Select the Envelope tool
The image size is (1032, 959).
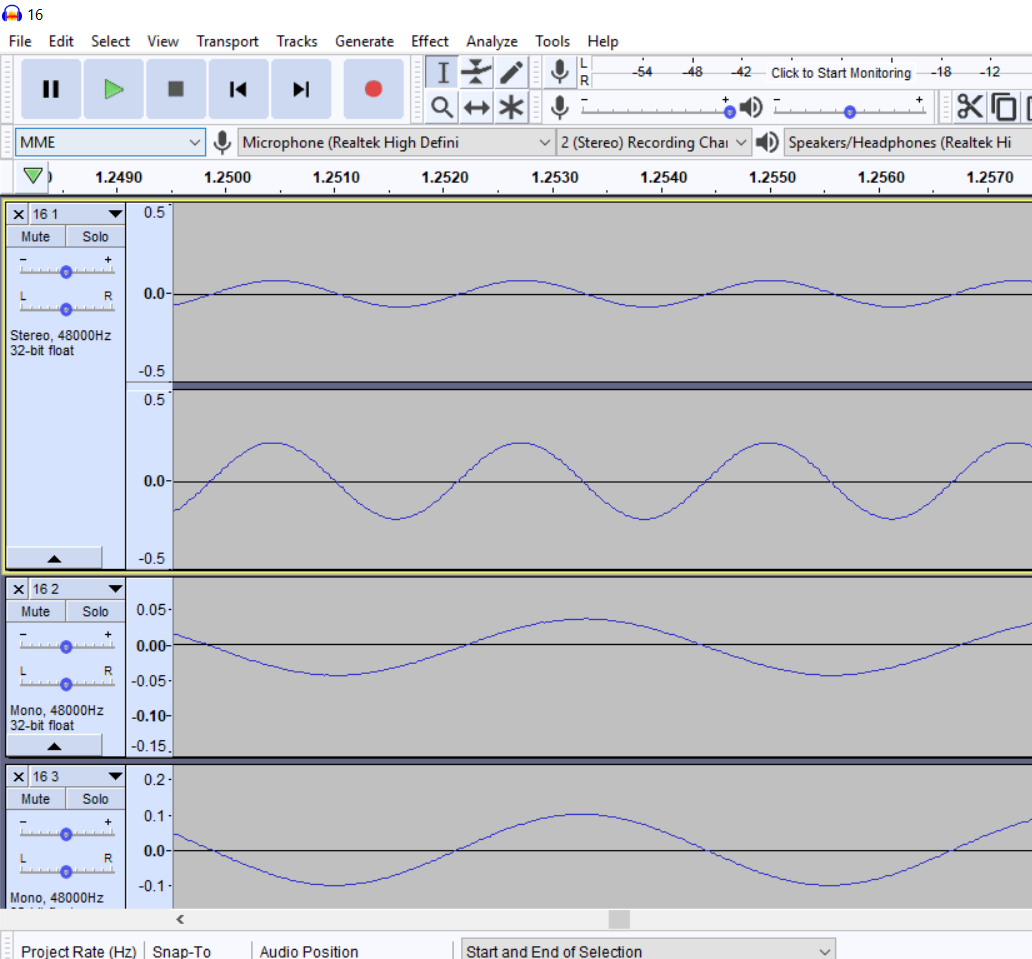click(x=477, y=72)
